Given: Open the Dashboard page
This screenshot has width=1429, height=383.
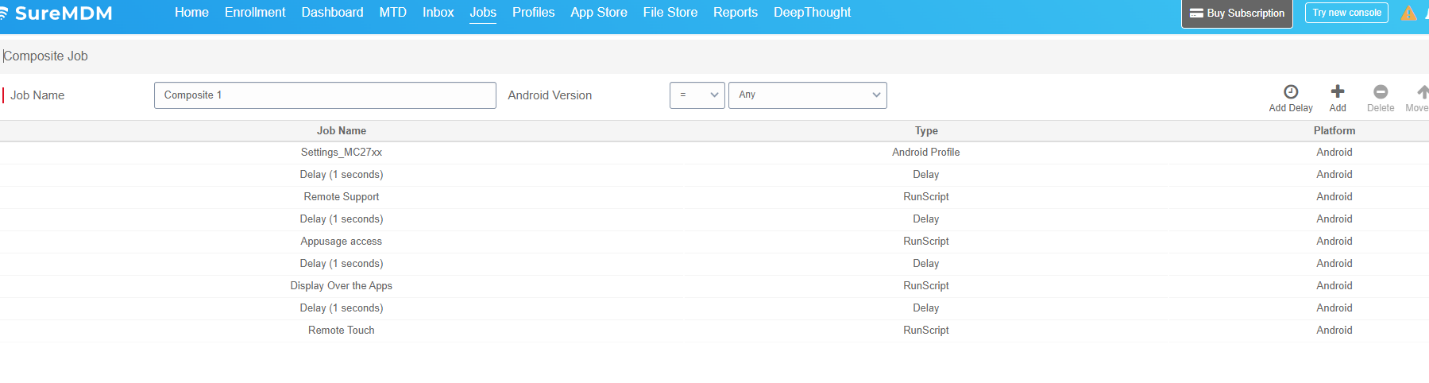Looking at the screenshot, I should click(x=332, y=13).
